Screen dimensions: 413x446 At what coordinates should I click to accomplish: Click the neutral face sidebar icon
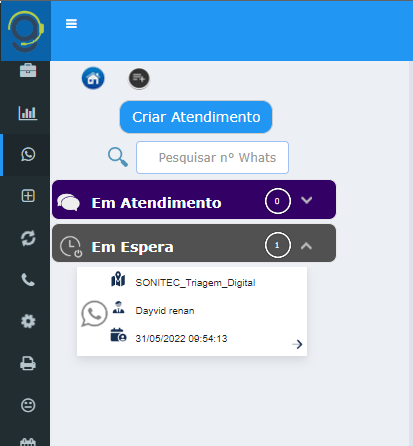coord(28,405)
